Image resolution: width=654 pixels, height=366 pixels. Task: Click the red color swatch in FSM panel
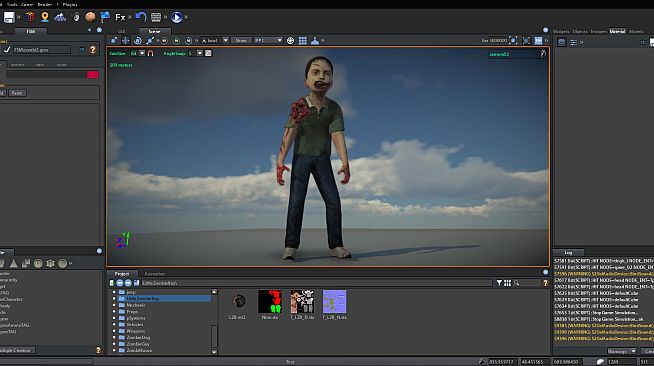pyautogui.click(x=93, y=75)
